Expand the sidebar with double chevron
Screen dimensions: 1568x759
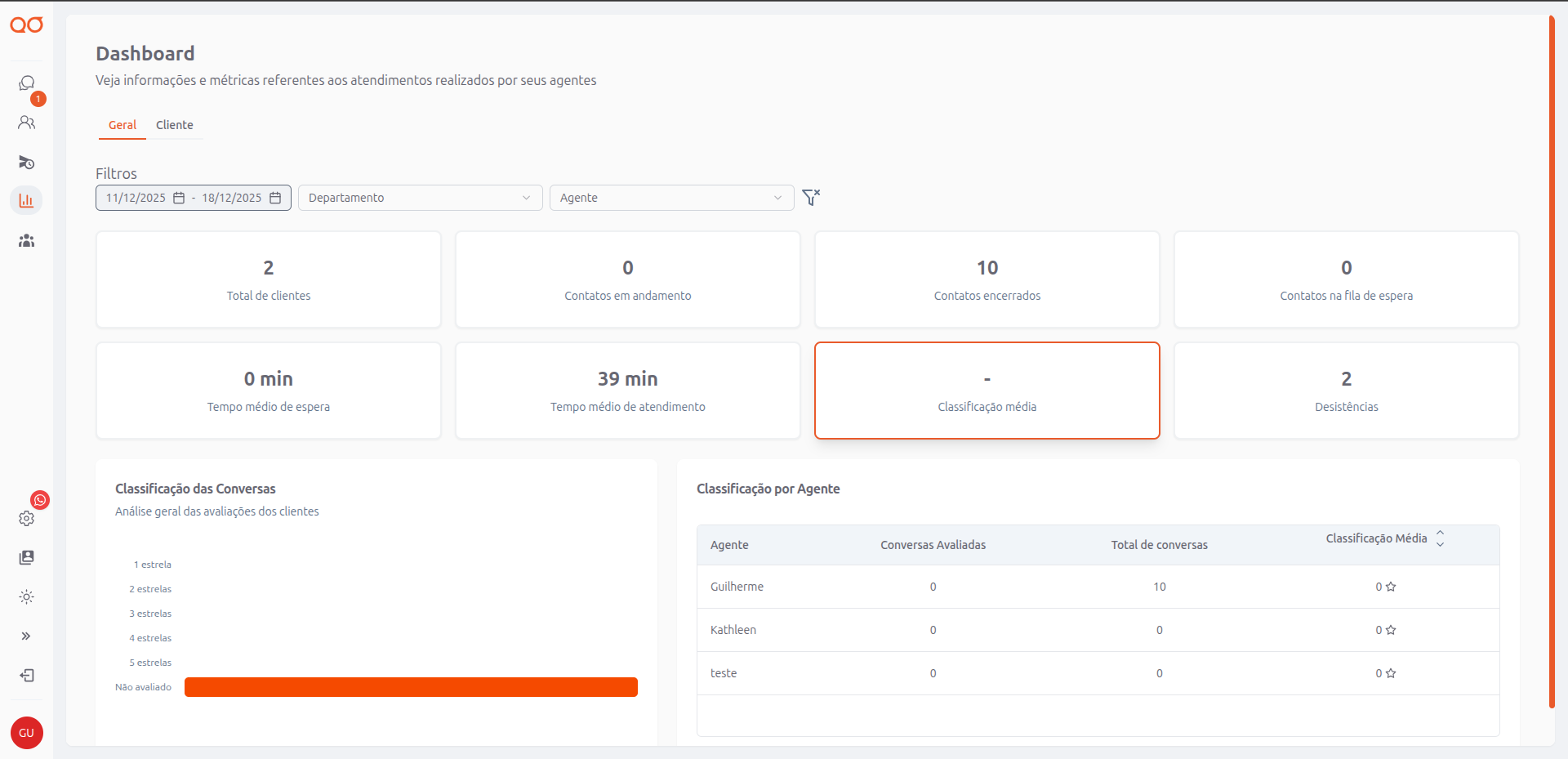(27, 636)
